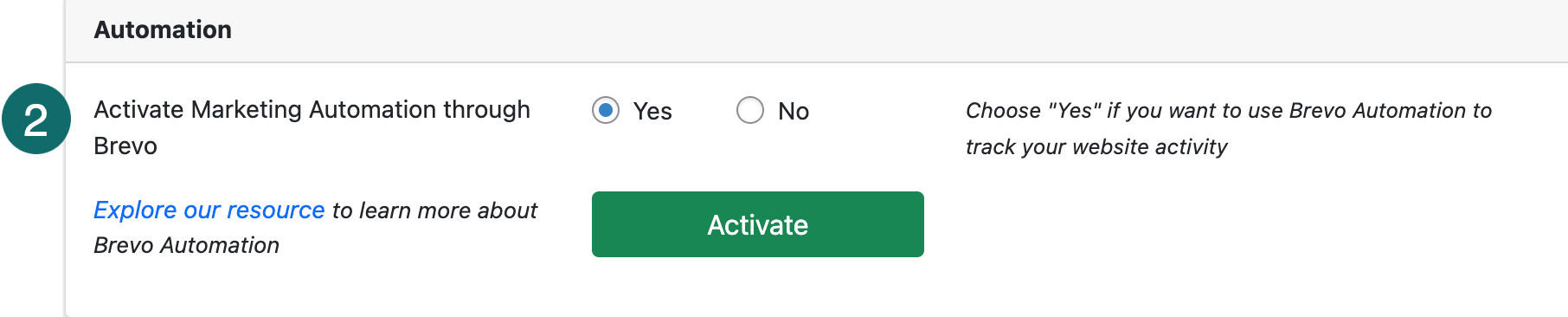Select the "Yes" radio button
The width and height of the screenshot is (1568, 317).
[x=606, y=110]
